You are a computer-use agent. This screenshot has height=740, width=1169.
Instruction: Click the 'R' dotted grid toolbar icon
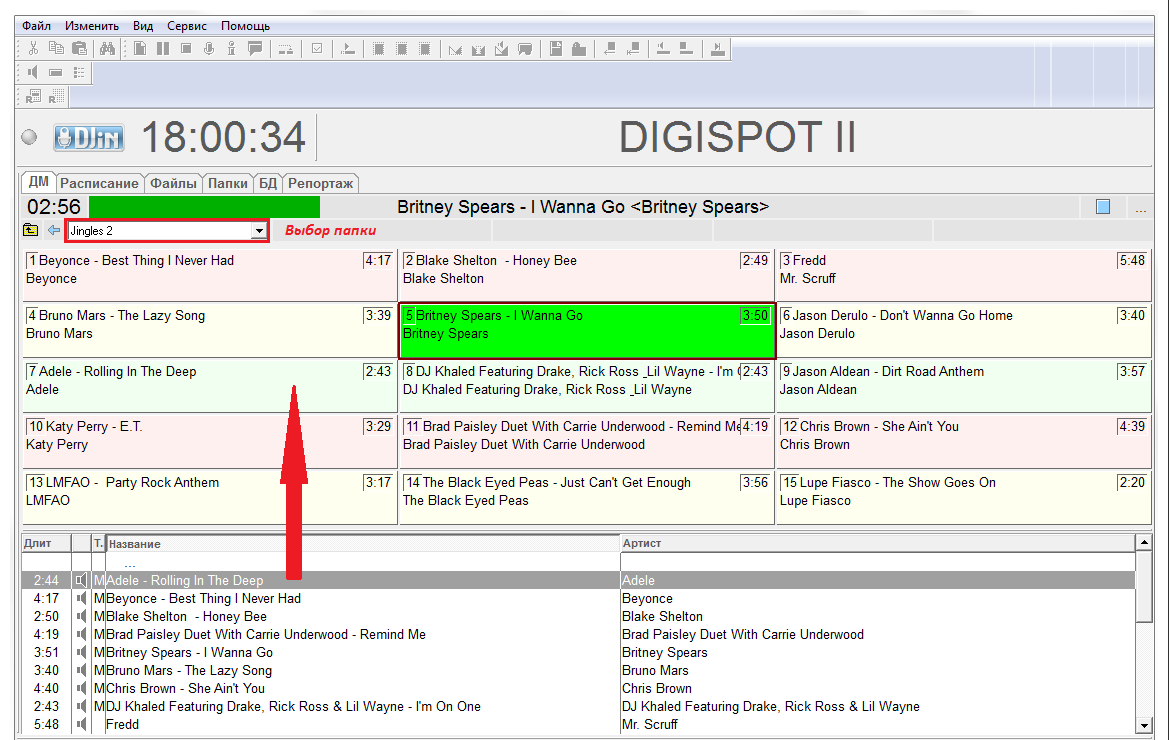[x=57, y=96]
